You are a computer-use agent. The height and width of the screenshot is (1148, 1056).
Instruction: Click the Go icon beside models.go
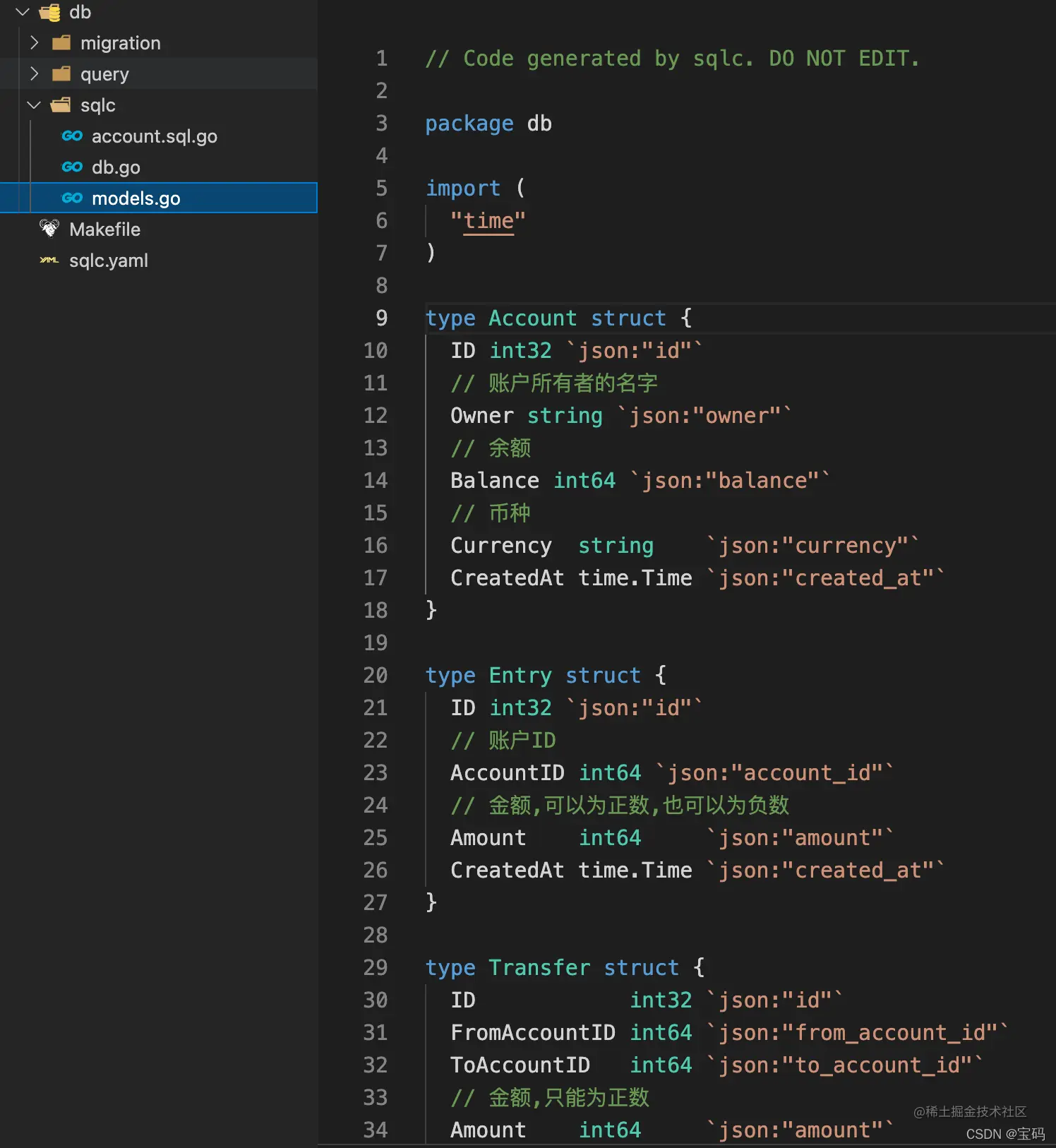(x=72, y=198)
